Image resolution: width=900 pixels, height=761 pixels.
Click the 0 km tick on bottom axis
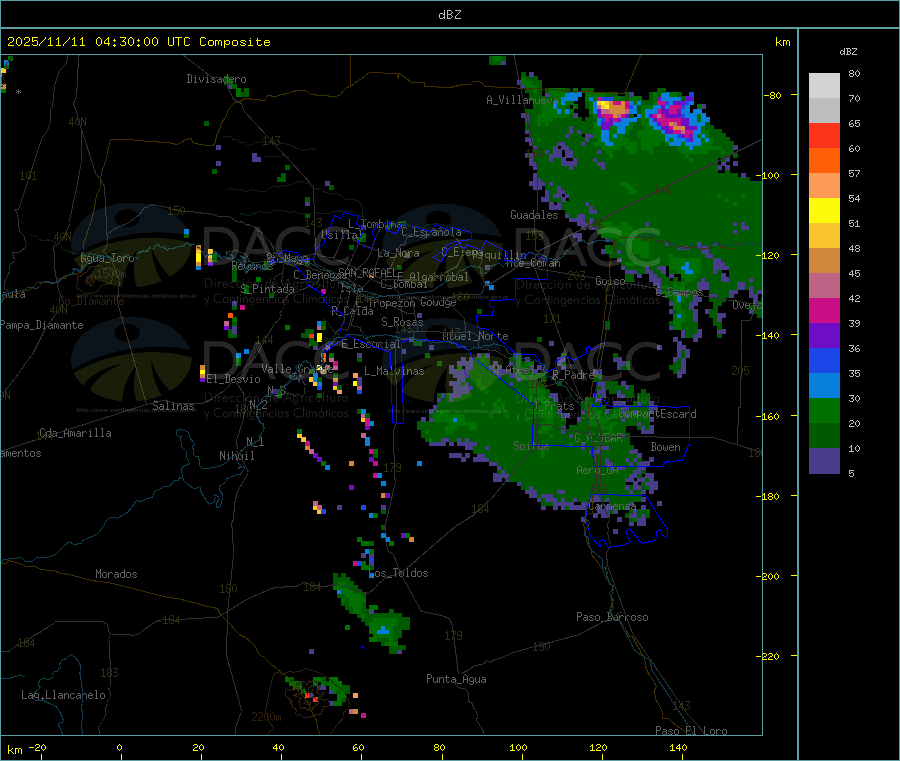pyautogui.click(x=119, y=747)
